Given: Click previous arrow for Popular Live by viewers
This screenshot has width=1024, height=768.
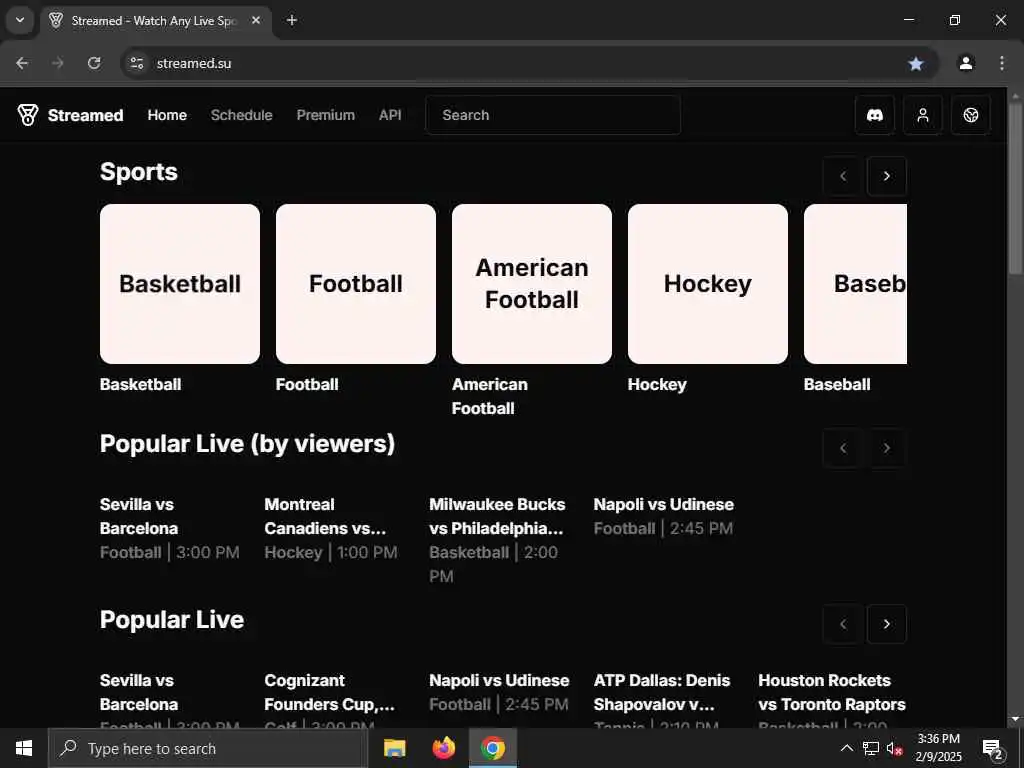Looking at the screenshot, I should point(842,448).
